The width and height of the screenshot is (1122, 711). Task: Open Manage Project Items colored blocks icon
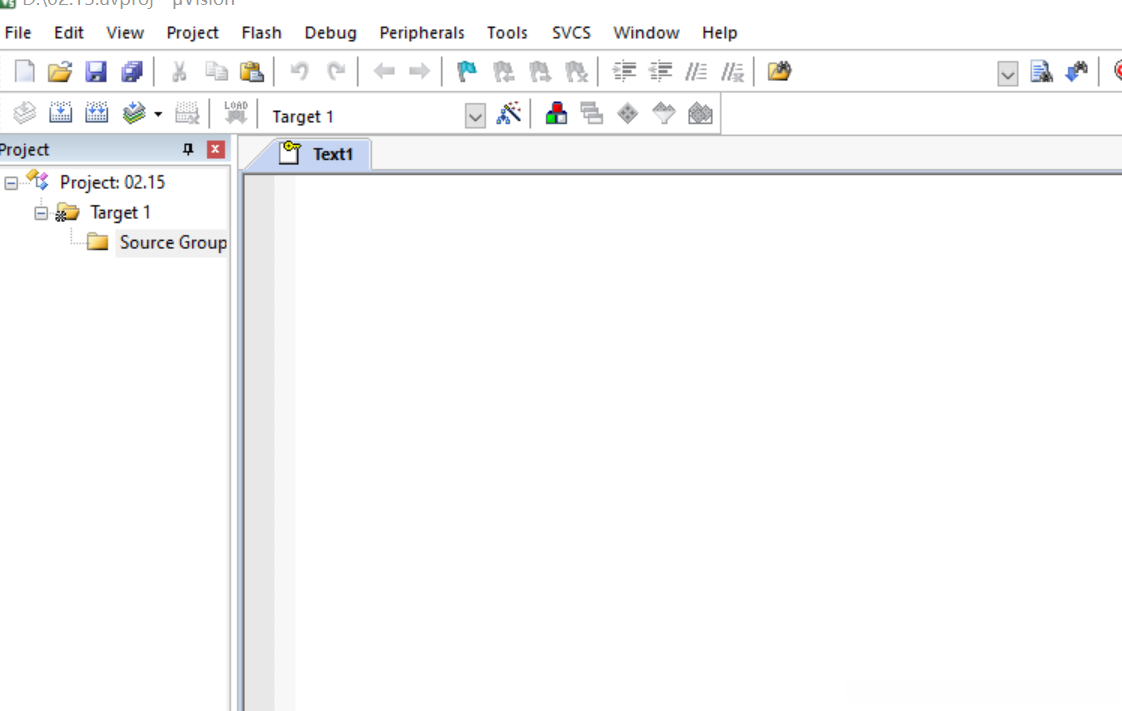(556, 113)
